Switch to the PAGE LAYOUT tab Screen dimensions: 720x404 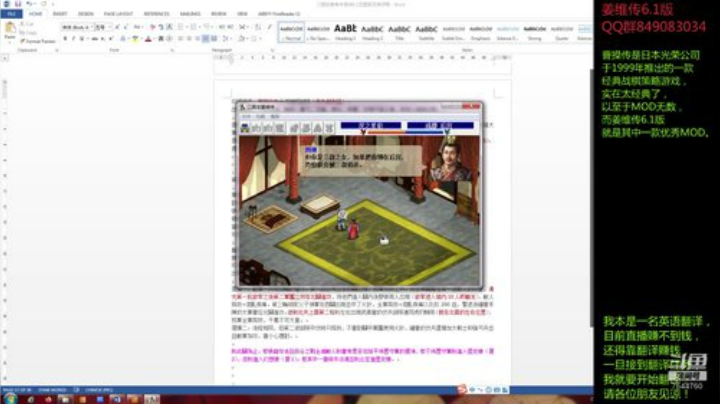(x=118, y=14)
